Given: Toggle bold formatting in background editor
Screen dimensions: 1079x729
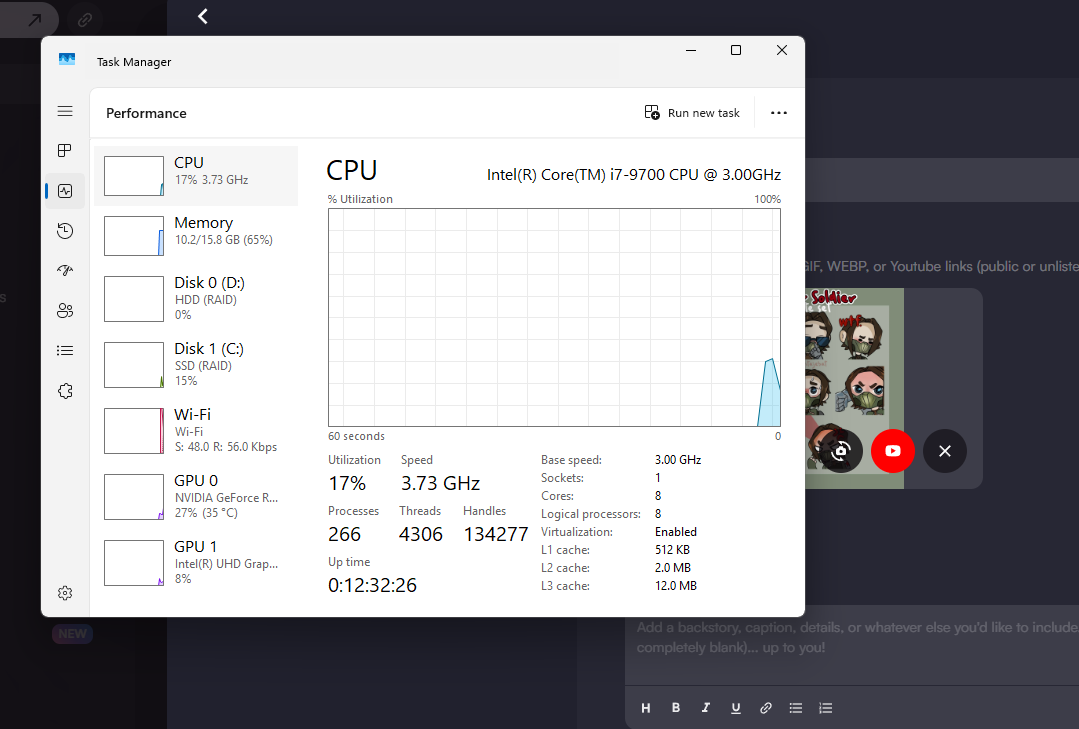Looking at the screenshot, I should coord(676,708).
